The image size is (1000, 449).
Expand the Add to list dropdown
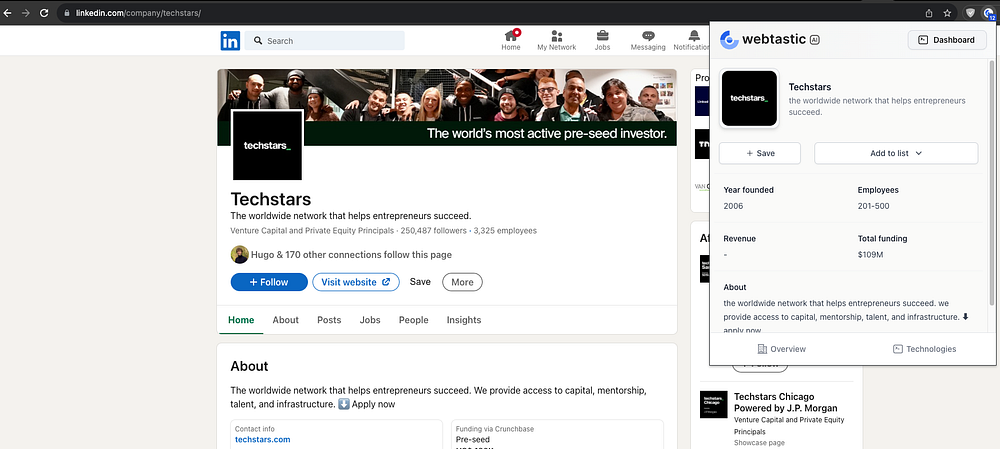click(896, 153)
